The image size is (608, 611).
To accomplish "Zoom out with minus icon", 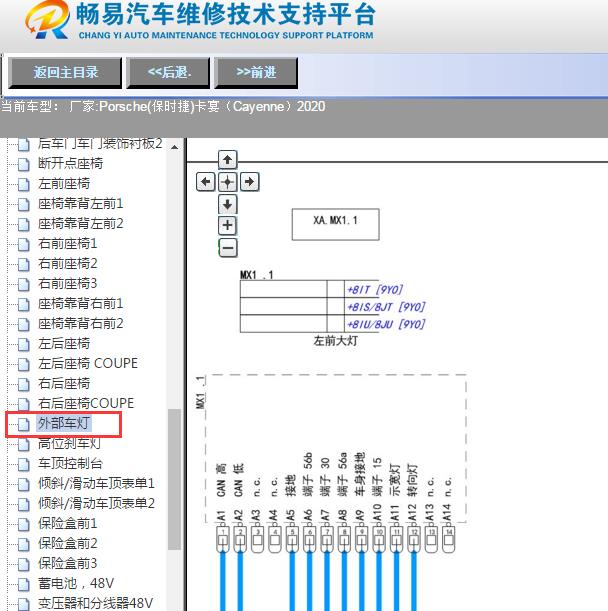I will pyautogui.click(x=228, y=248).
